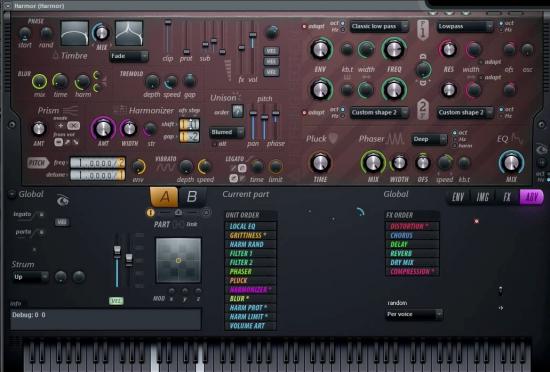The image size is (550, 372).
Task: Open the second Timbre waveform thumbnail
Action: pyautogui.click(x=129, y=33)
